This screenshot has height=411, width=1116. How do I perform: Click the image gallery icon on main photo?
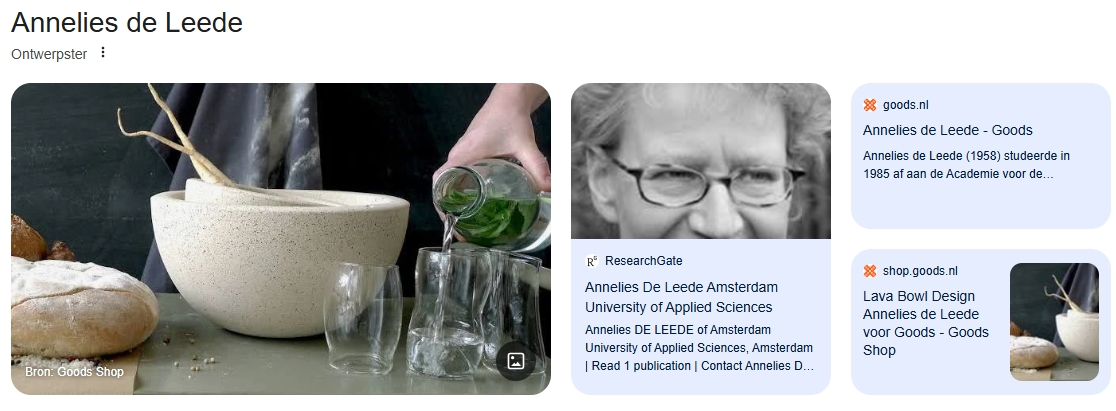coord(516,361)
